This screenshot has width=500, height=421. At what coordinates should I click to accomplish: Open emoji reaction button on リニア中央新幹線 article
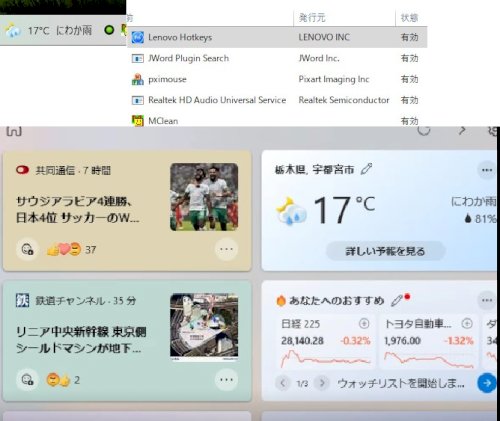[28, 380]
